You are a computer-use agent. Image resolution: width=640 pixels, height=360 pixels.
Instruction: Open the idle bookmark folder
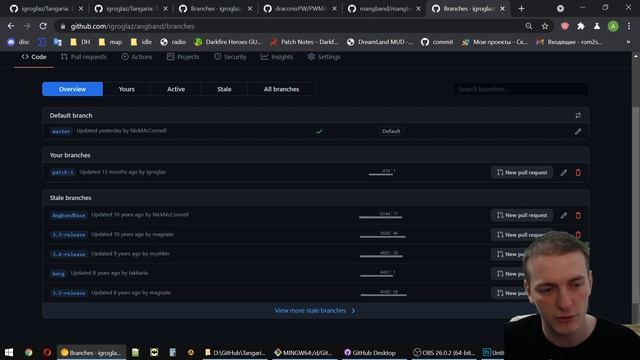[141, 42]
